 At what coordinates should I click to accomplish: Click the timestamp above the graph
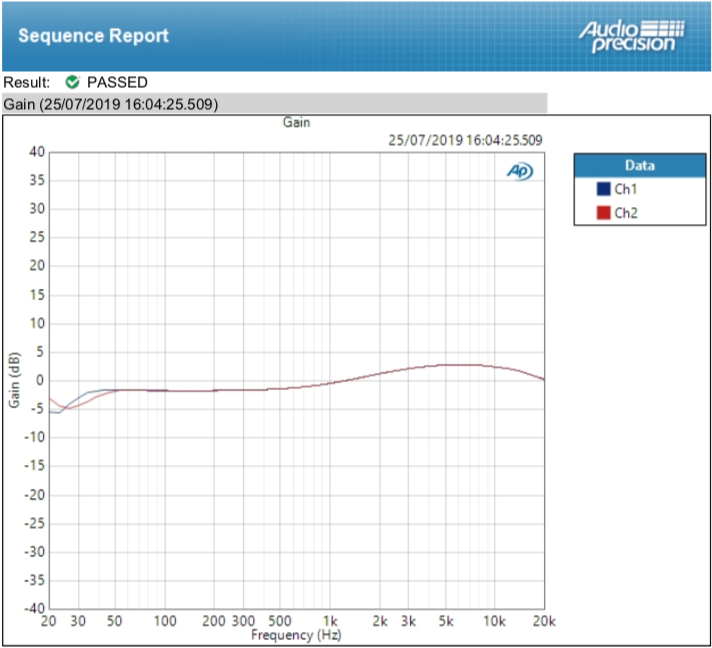[465, 140]
